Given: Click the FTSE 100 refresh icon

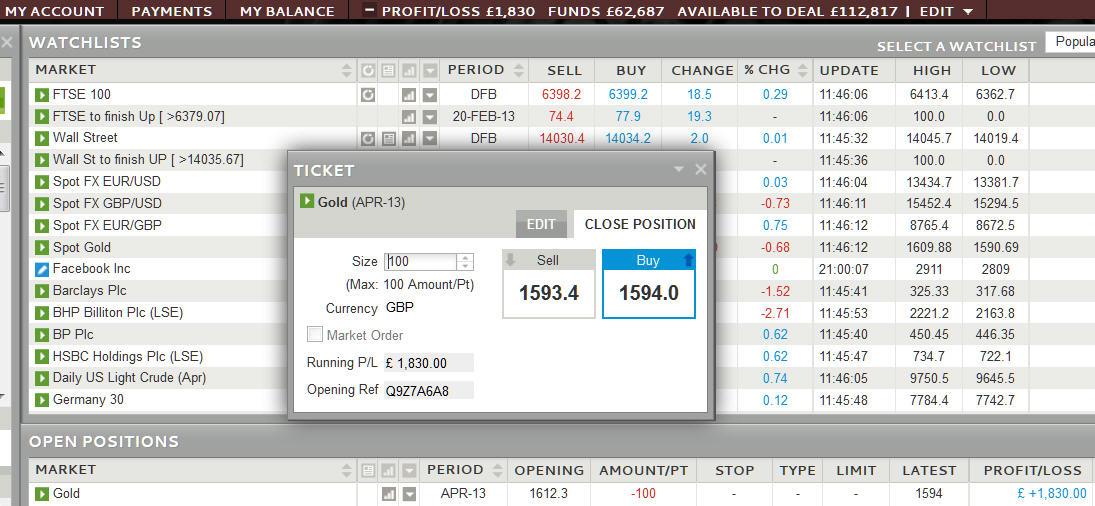Looking at the screenshot, I should [367, 94].
